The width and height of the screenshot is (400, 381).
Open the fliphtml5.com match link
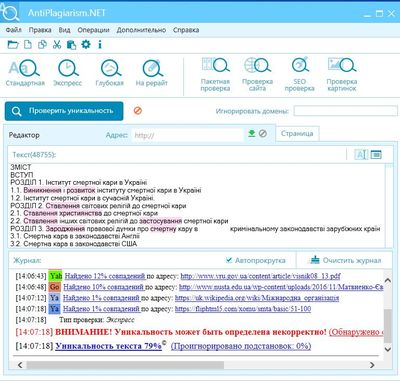pos(243,309)
